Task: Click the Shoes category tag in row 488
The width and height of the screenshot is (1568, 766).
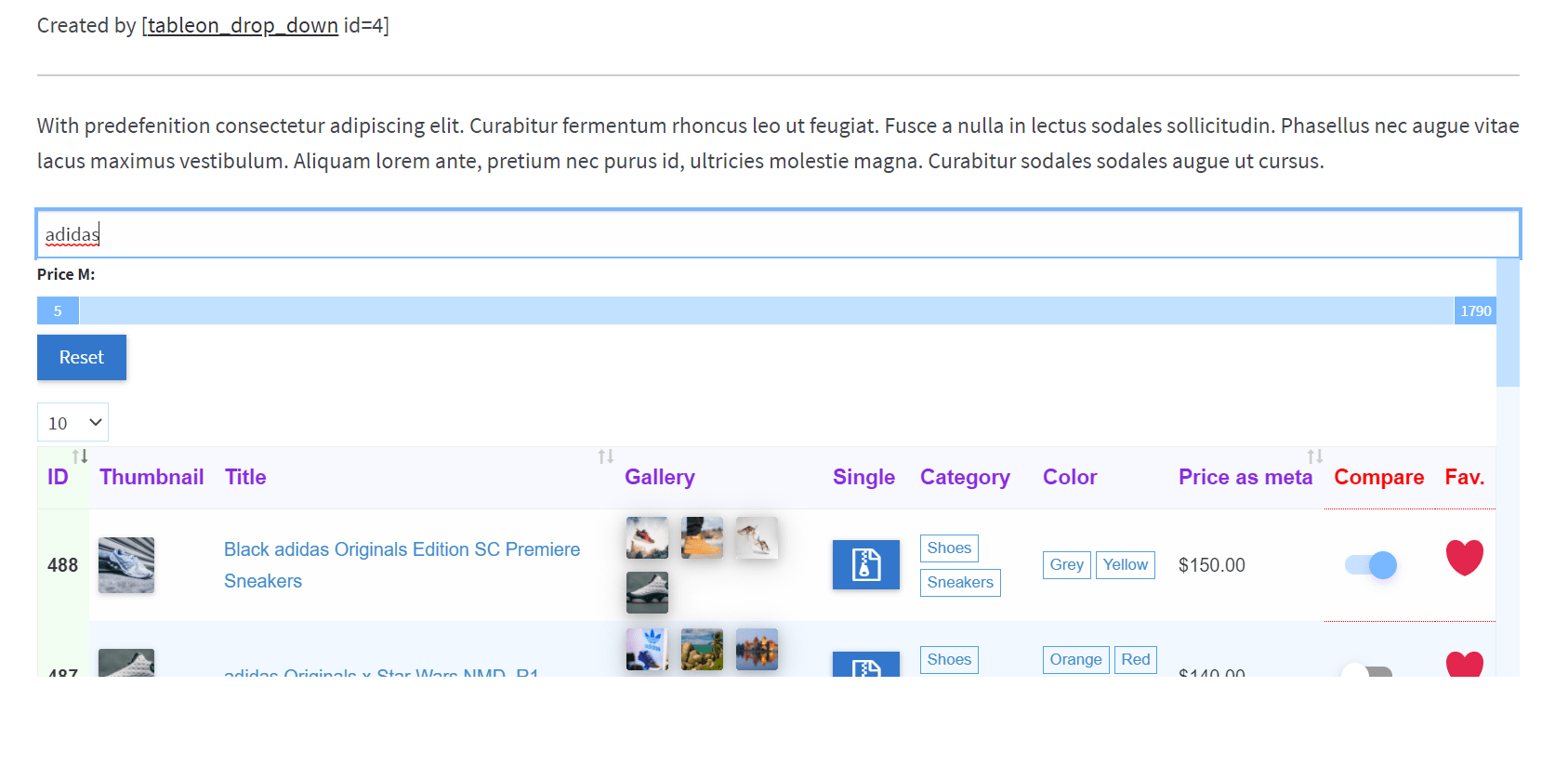Action: pos(949,548)
